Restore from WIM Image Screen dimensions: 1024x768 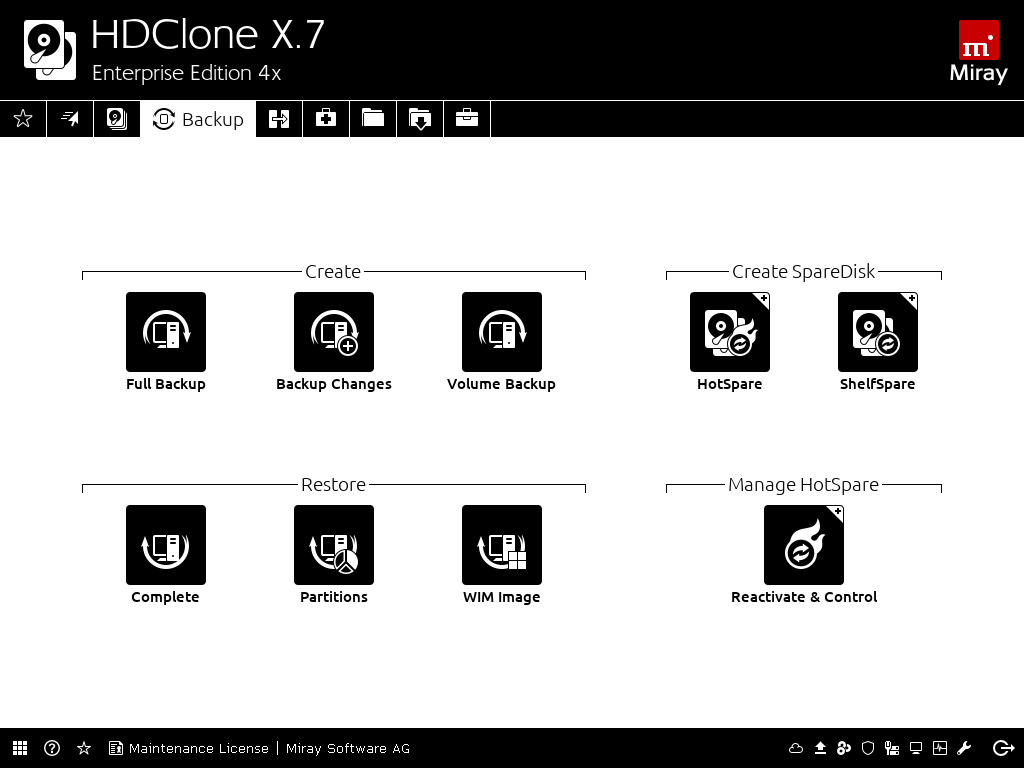[x=502, y=545]
